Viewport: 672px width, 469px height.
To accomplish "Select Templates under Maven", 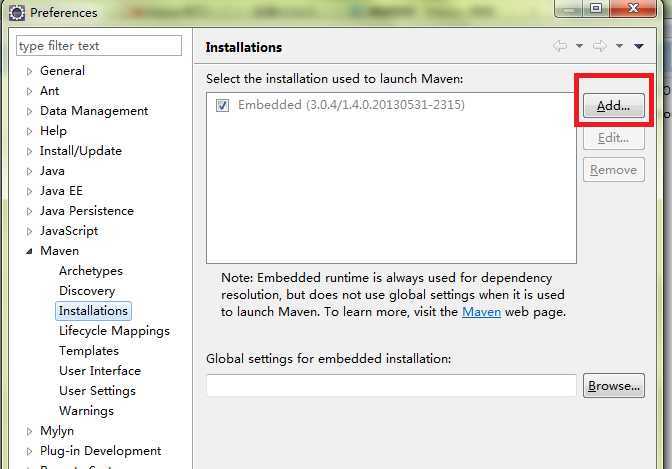I will pos(89,351).
